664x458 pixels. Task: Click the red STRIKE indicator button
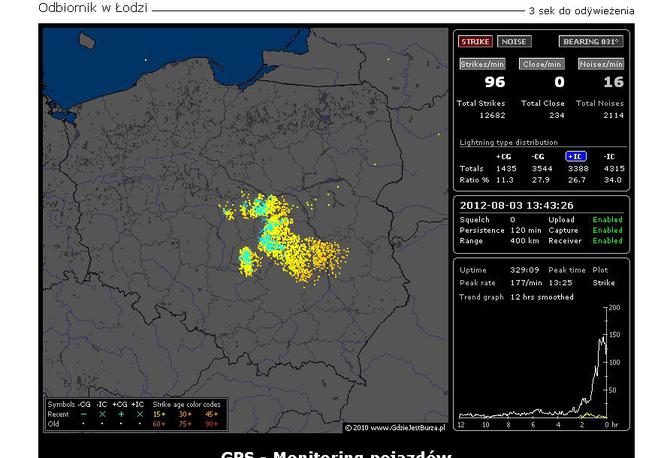click(x=475, y=41)
